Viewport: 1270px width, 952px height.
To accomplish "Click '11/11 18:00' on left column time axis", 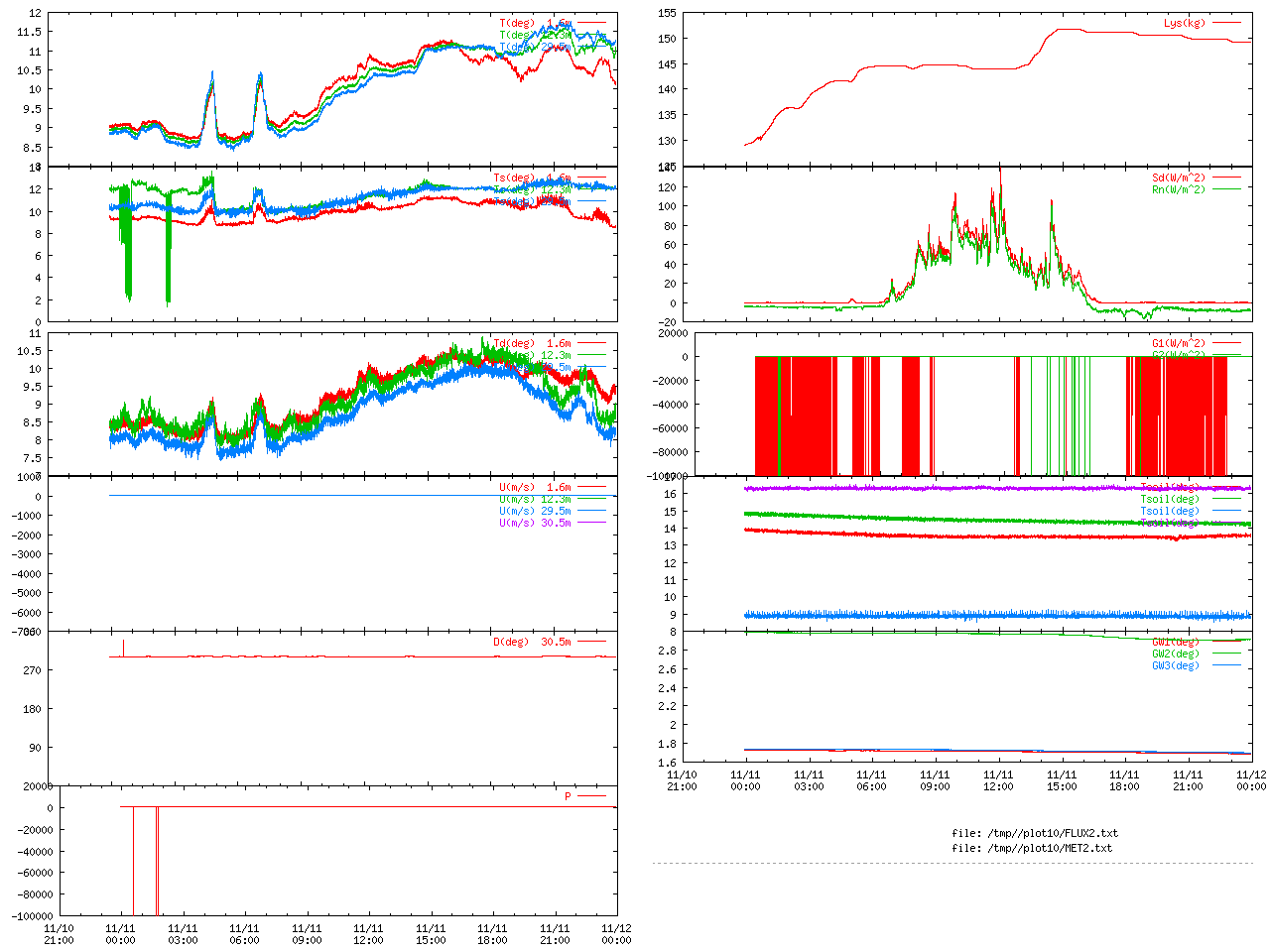I will pyautogui.click(x=493, y=934).
